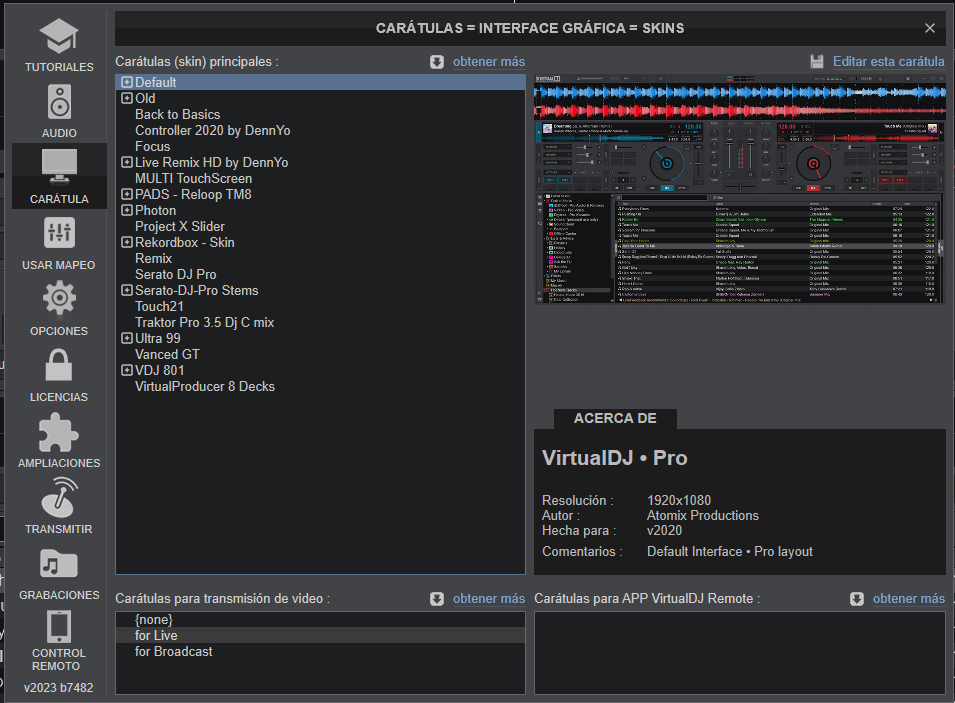Select VirtualProducer 8 Decks skin
This screenshot has height=703, width=955.
(x=320, y=386)
